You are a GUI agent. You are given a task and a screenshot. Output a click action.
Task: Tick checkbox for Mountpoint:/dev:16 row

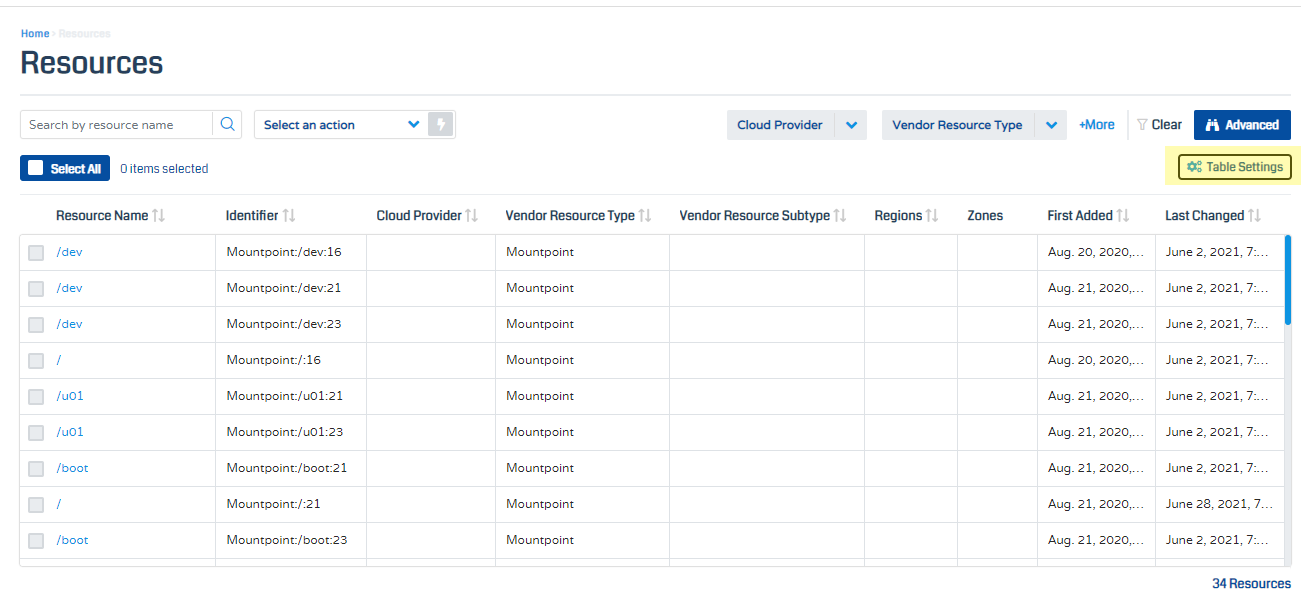tap(36, 253)
